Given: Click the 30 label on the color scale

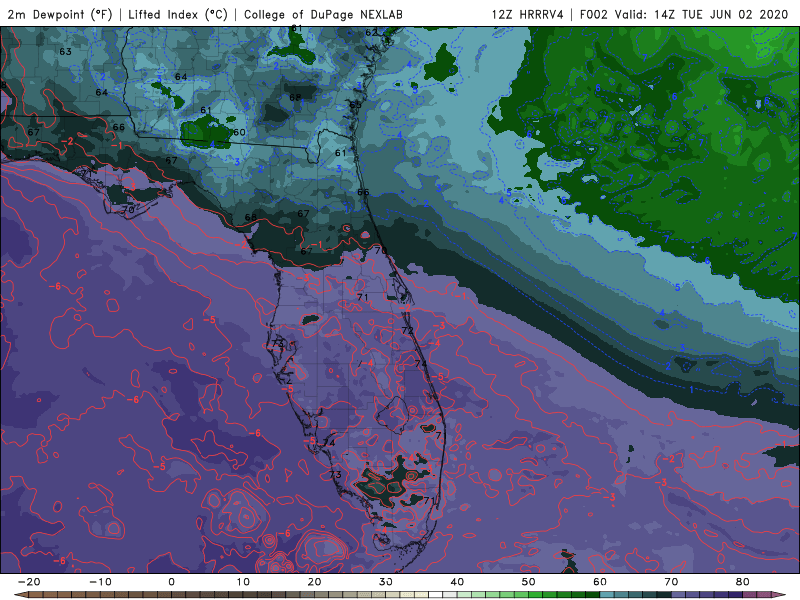Looking at the screenshot, I should (x=386, y=582).
